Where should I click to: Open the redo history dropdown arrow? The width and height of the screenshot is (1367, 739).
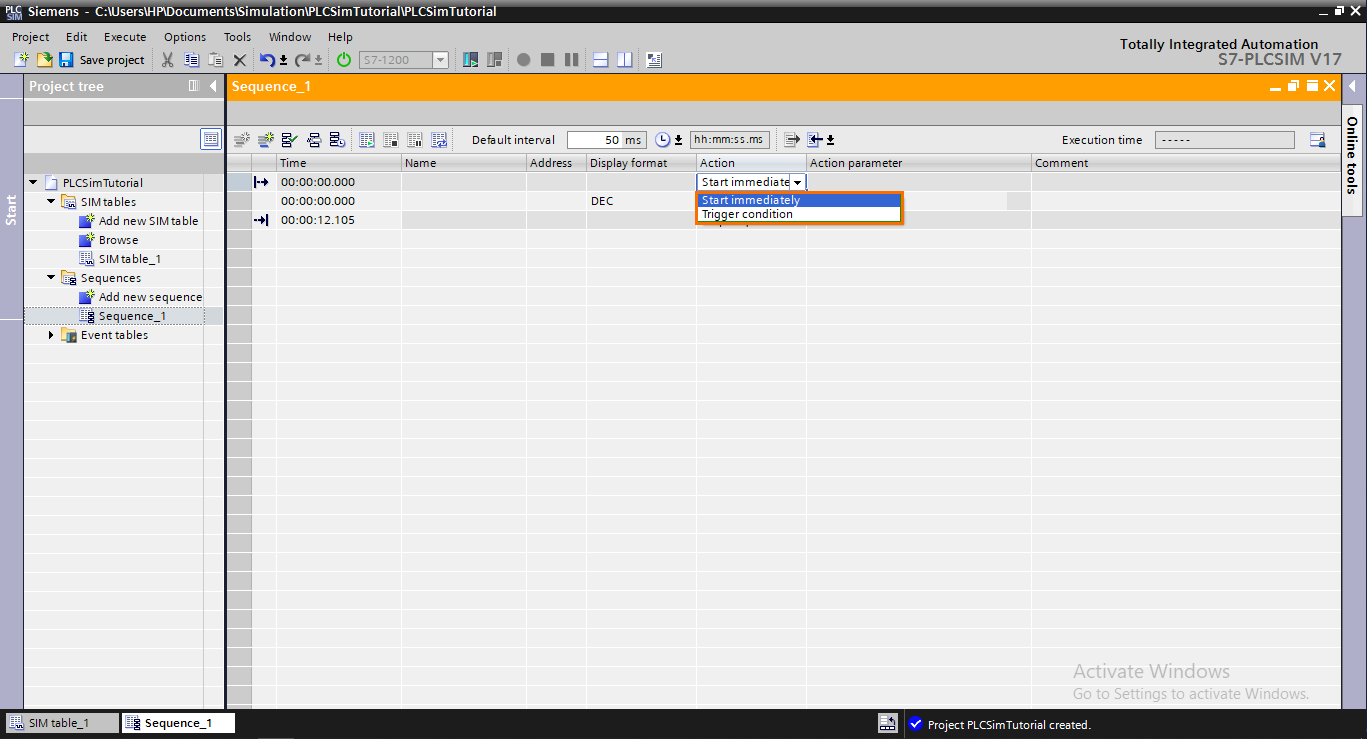tap(318, 60)
